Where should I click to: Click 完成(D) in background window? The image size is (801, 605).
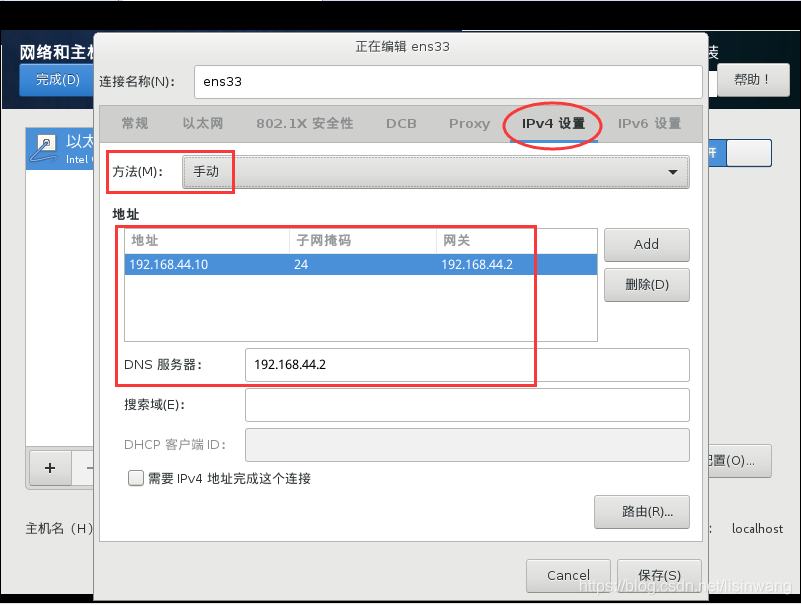click(57, 80)
